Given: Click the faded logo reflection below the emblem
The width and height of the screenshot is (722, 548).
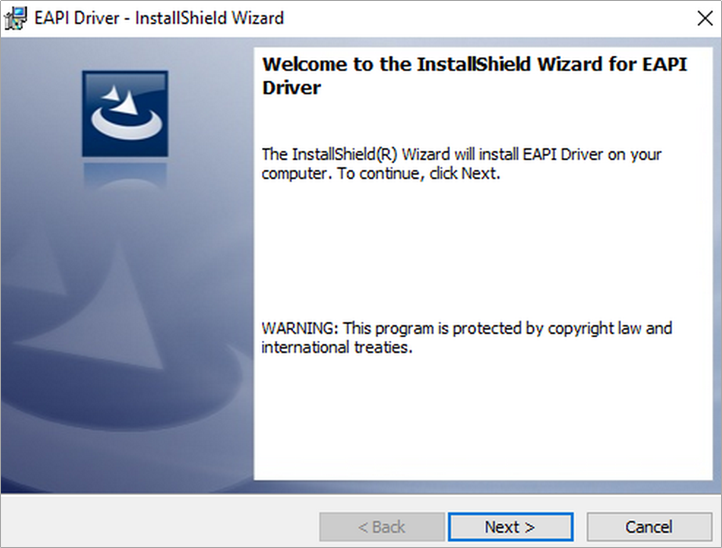Looking at the screenshot, I should pos(125,176).
